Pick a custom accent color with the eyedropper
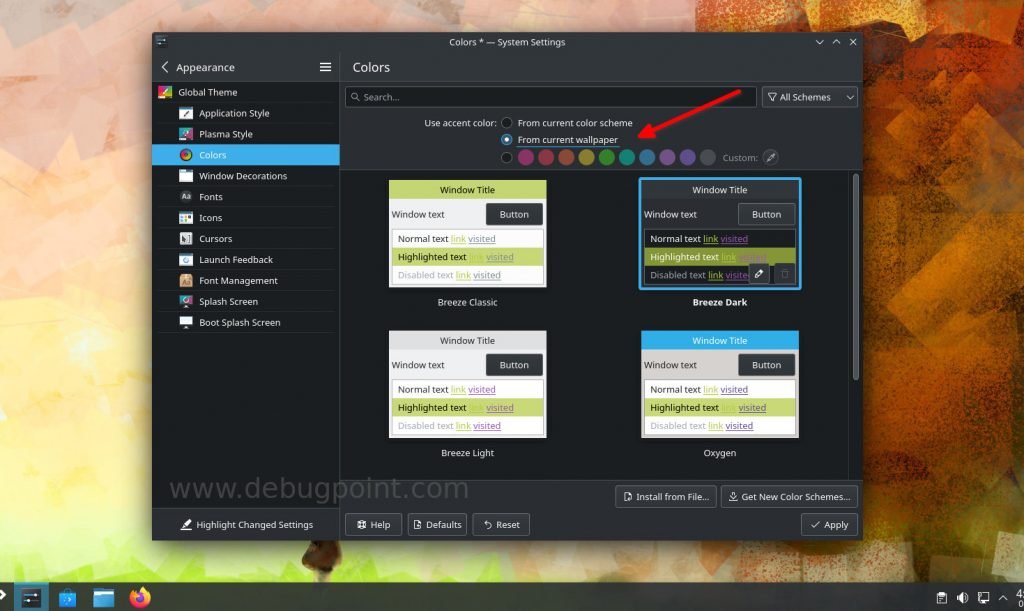The height and width of the screenshot is (611, 1024). (770, 157)
